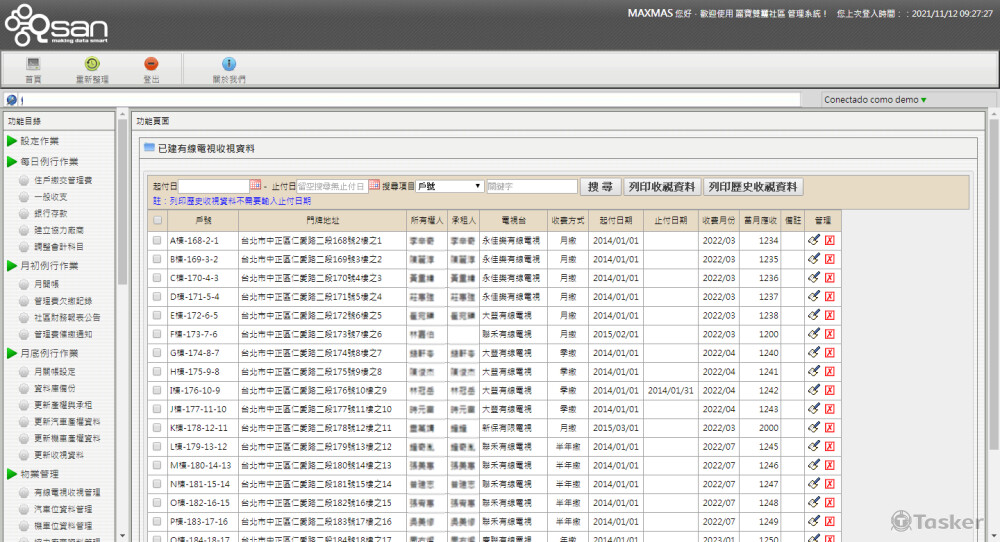The image size is (1000, 542).
Task: Click the edit icon for row A棟-168-2-1
Action: tap(814, 241)
